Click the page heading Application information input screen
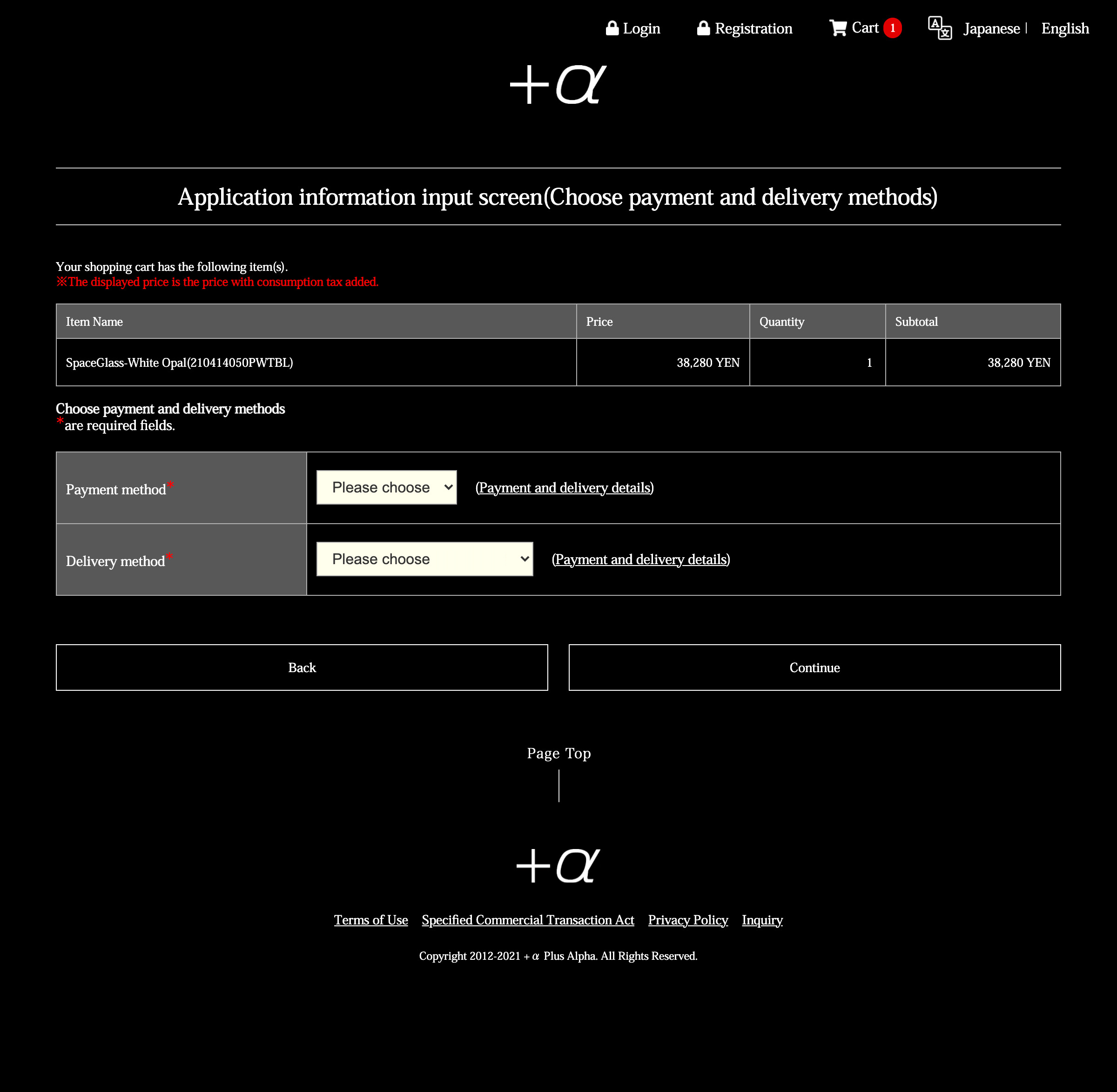This screenshot has width=1117, height=1092. click(x=558, y=197)
